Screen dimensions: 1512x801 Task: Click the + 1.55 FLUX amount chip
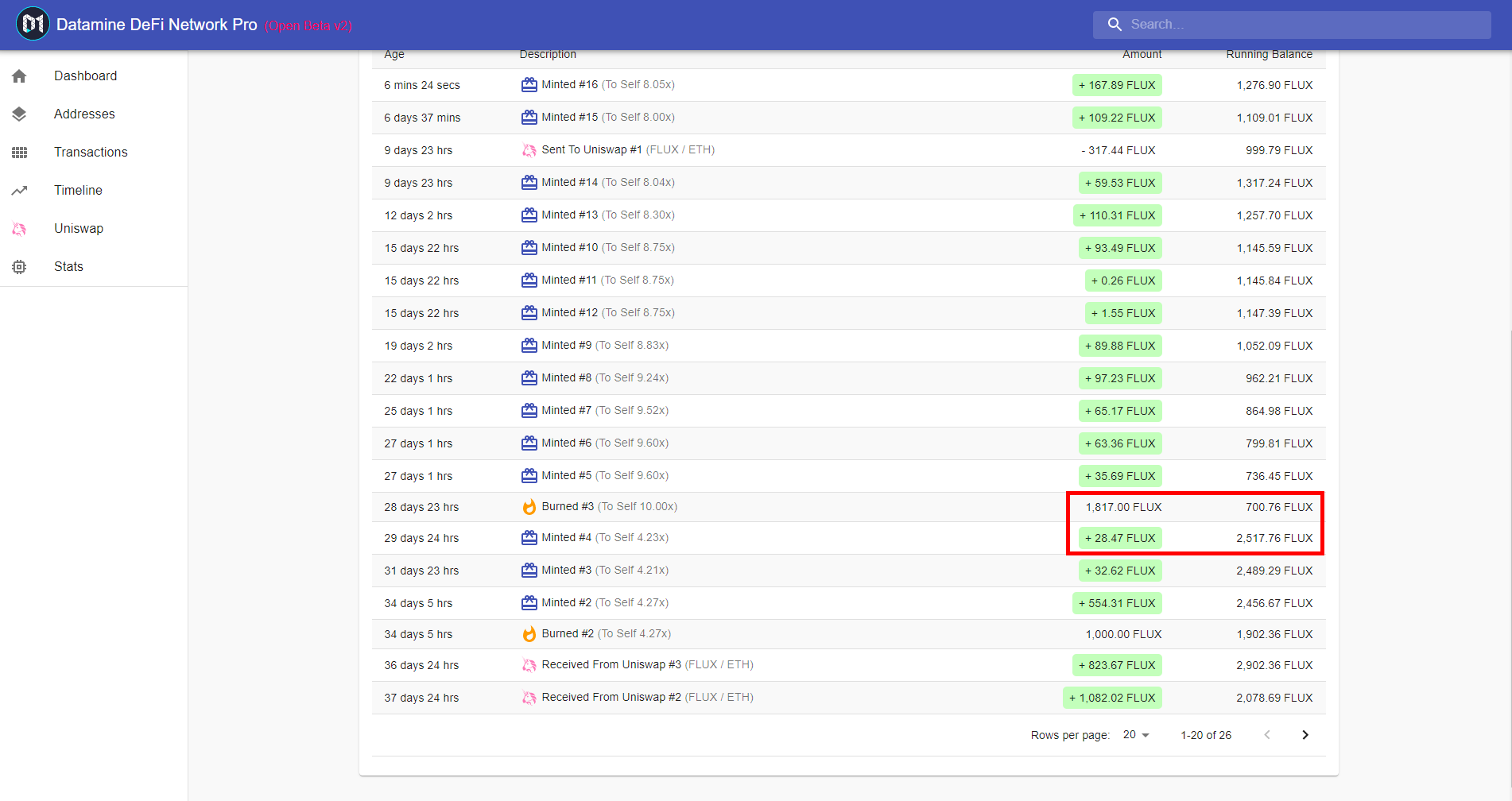click(x=1123, y=313)
